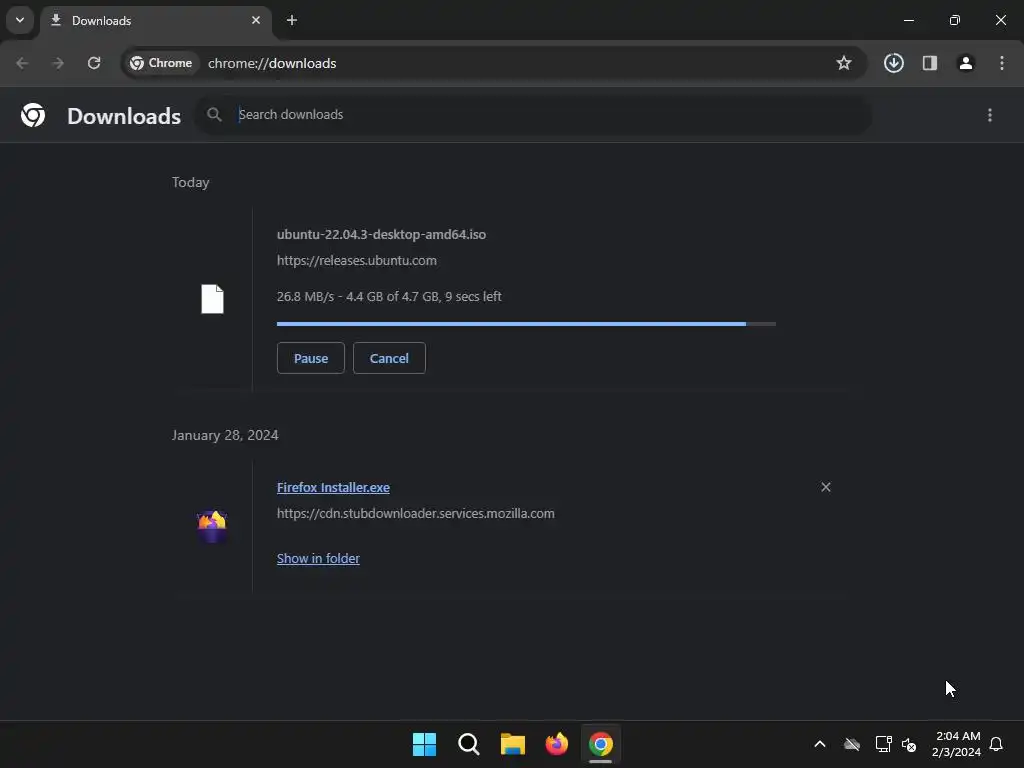Launch File Explorer from the taskbar
This screenshot has height=768, width=1024.
(513, 744)
